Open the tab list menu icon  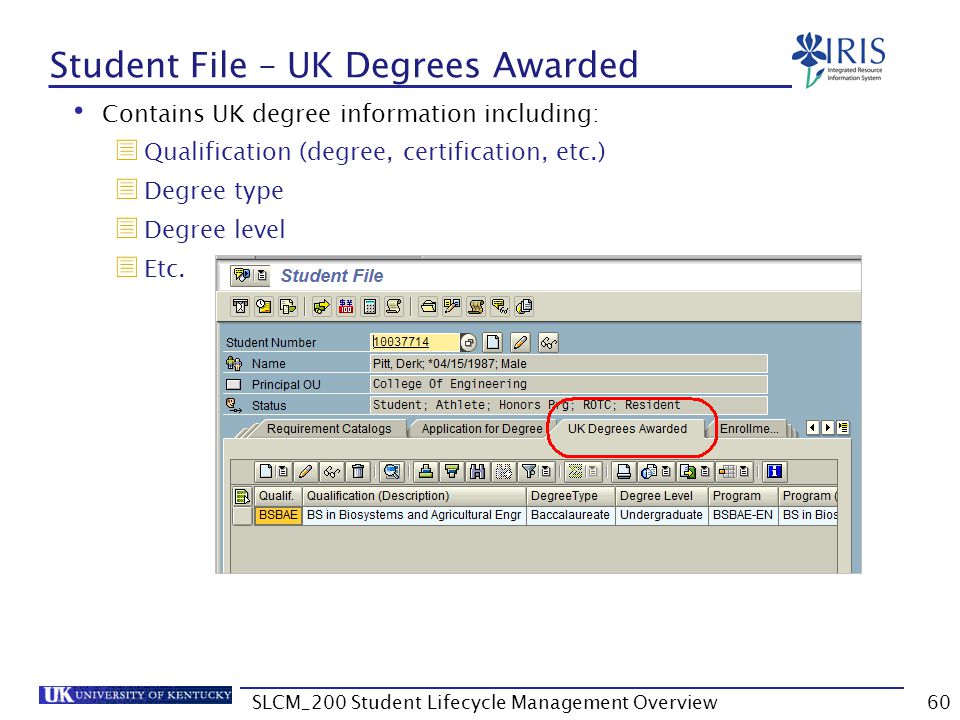click(843, 427)
